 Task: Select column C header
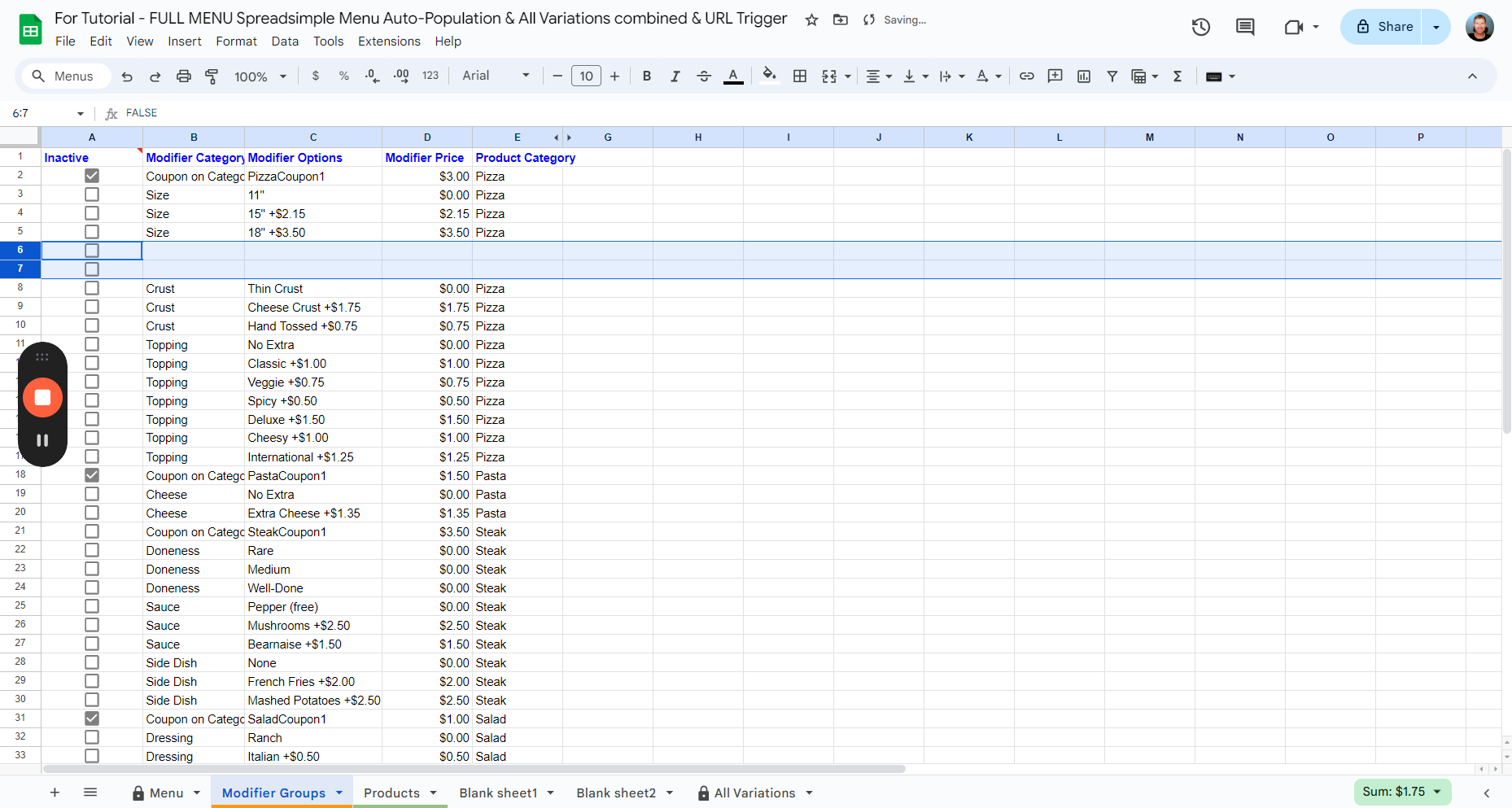pyautogui.click(x=313, y=138)
